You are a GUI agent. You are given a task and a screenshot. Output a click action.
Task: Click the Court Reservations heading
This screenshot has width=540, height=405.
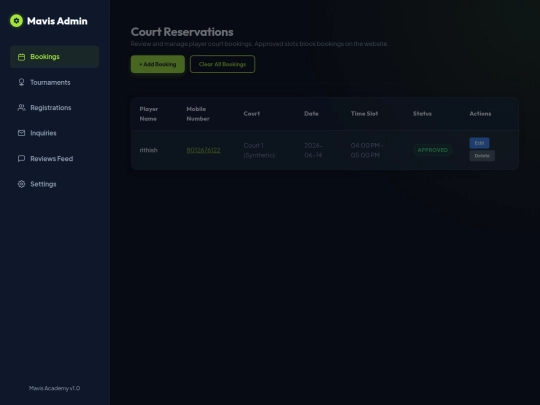click(182, 32)
